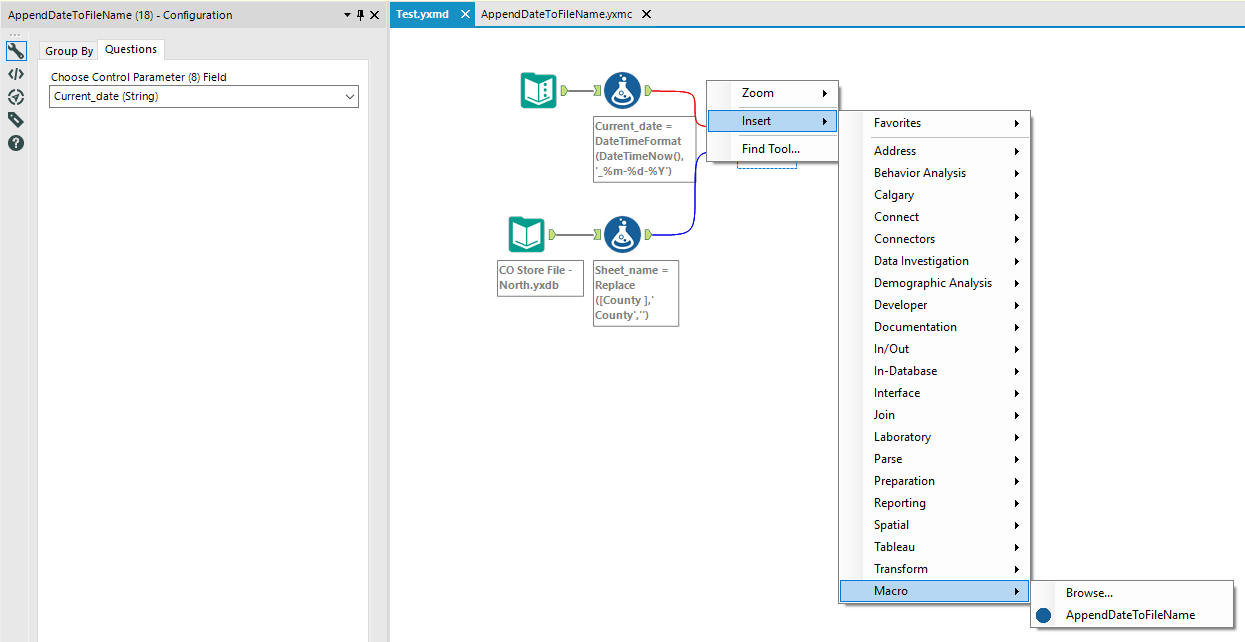The image size is (1245, 642).
Task: Open the Annotation tag icon
Action: point(16,120)
